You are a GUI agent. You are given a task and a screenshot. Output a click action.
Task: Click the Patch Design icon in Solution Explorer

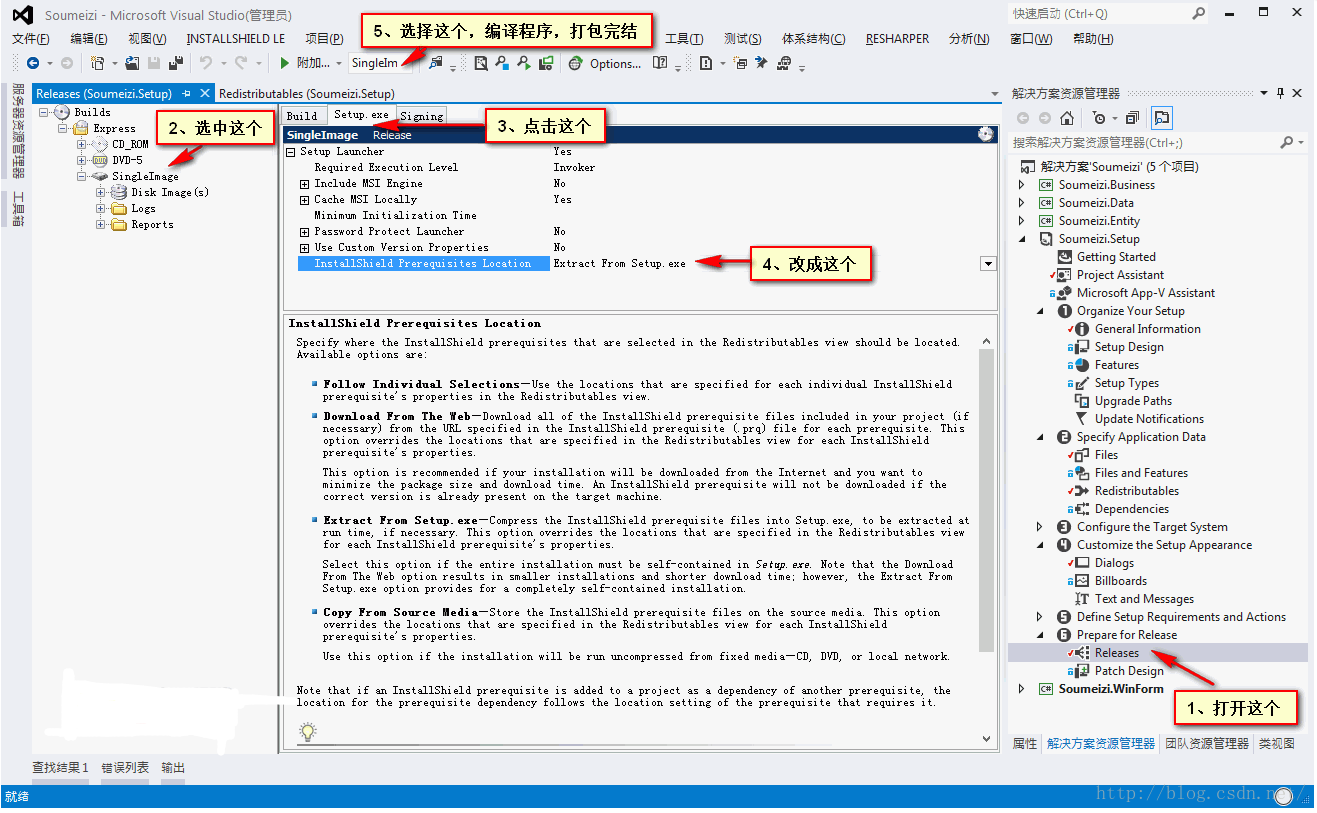tap(1081, 671)
